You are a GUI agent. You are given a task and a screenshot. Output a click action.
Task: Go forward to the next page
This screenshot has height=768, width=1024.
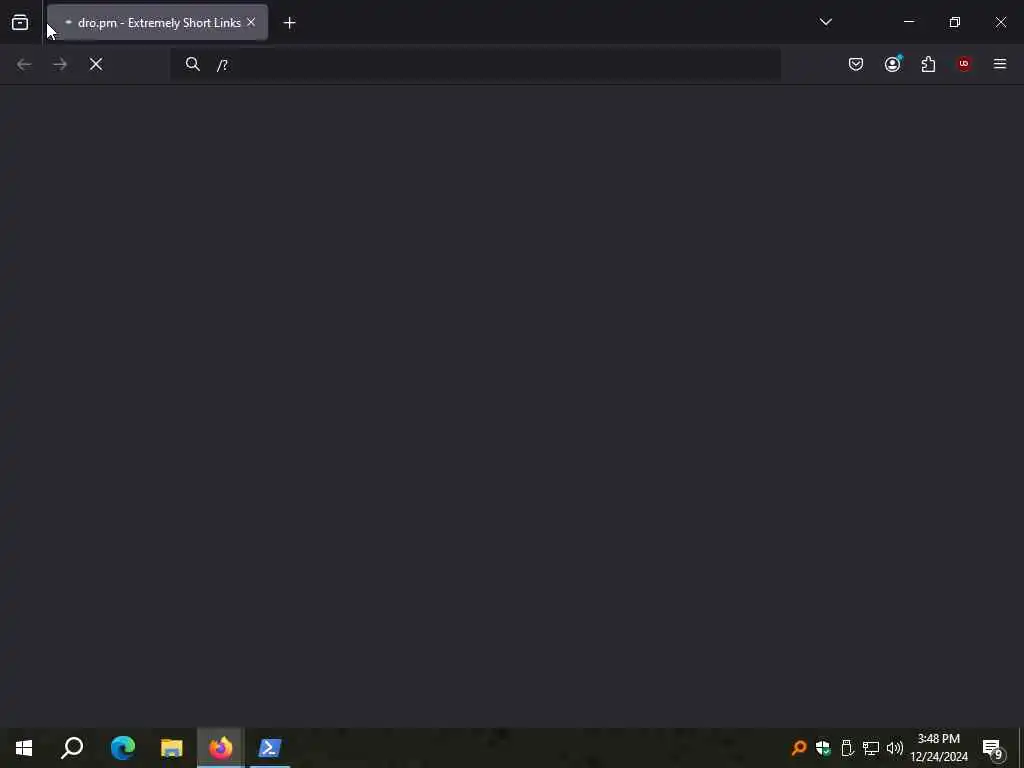click(60, 64)
